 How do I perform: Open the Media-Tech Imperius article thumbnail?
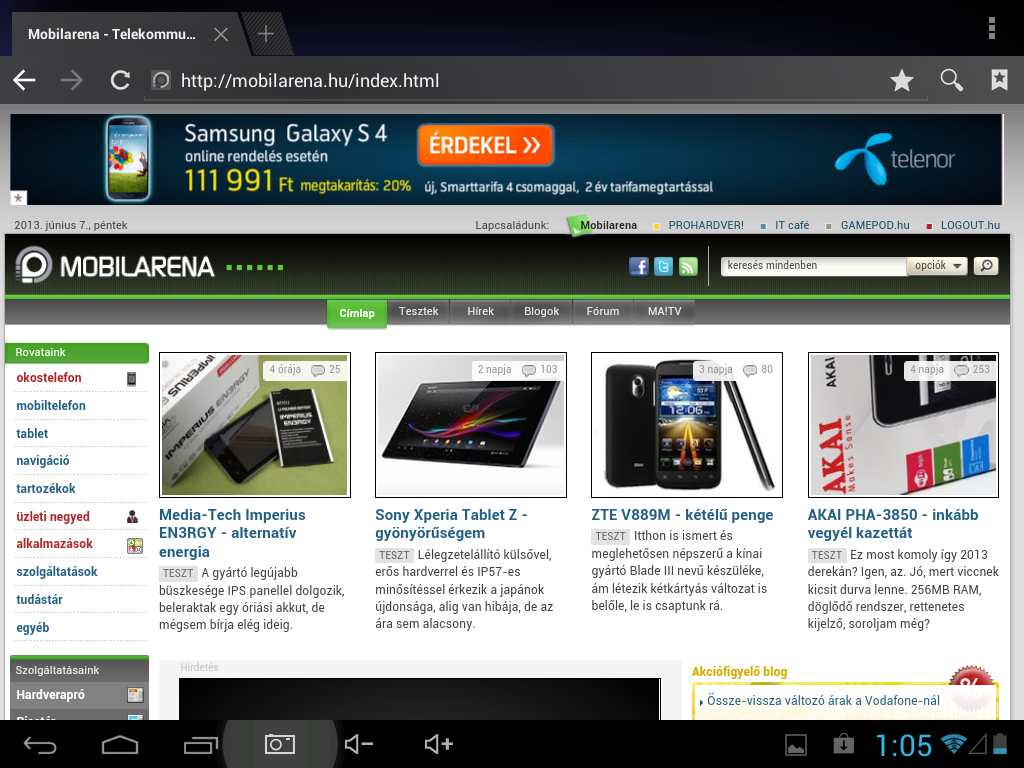click(x=255, y=425)
